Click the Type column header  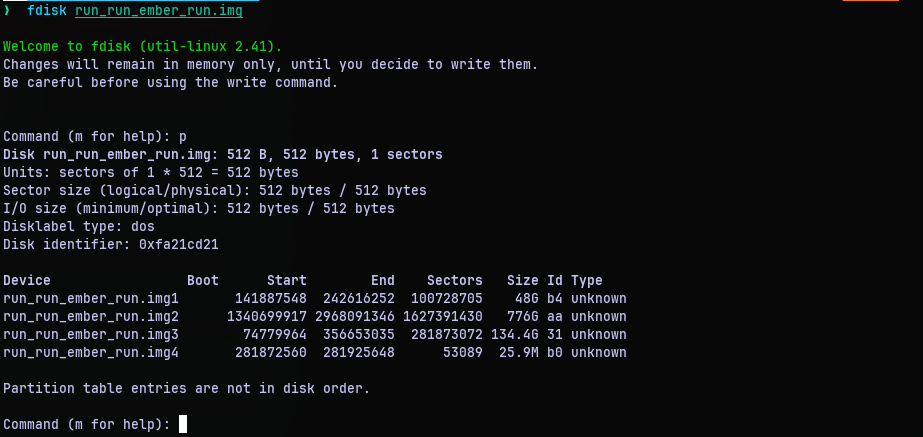[x=587, y=281]
